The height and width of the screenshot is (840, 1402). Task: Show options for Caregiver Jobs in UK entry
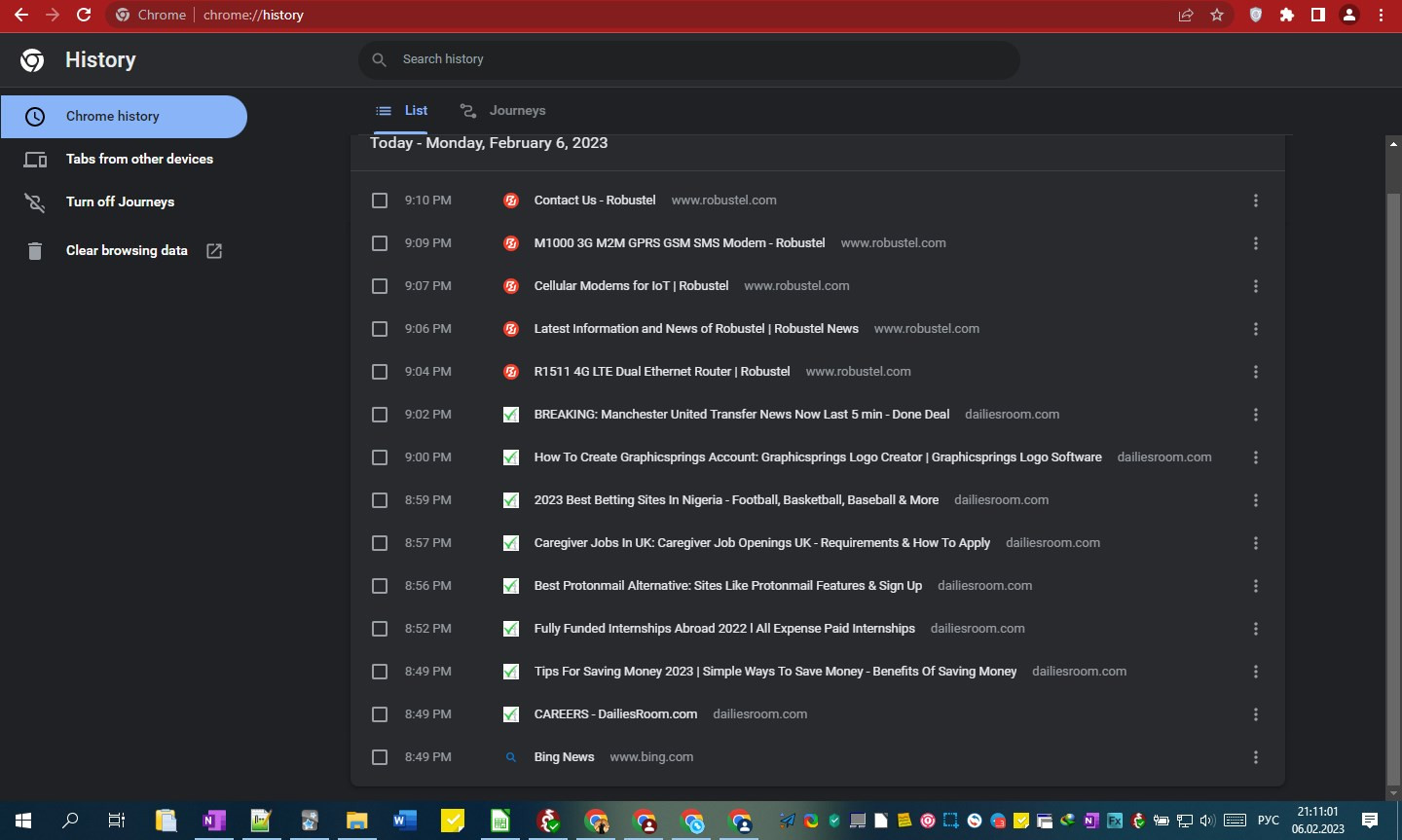click(1256, 543)
